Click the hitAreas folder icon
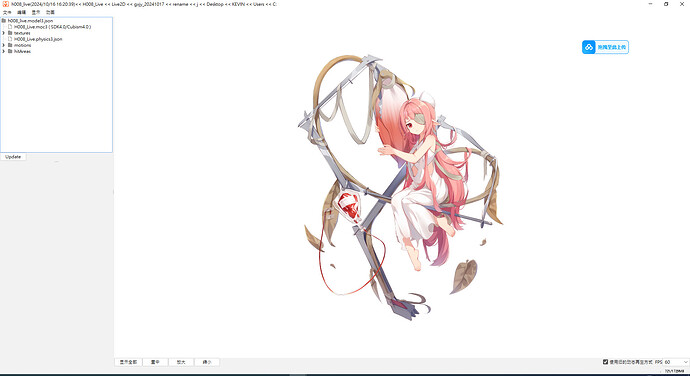 coord(10,52)
